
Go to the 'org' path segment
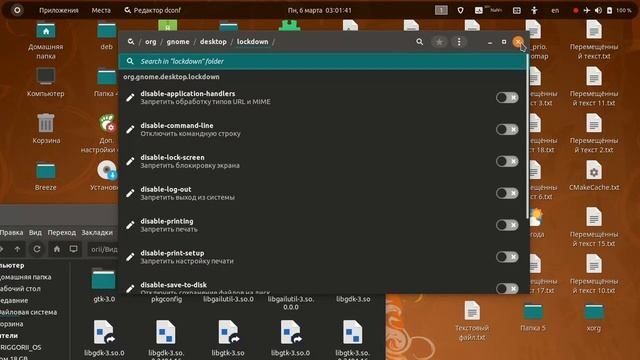[x=151, y=42]
